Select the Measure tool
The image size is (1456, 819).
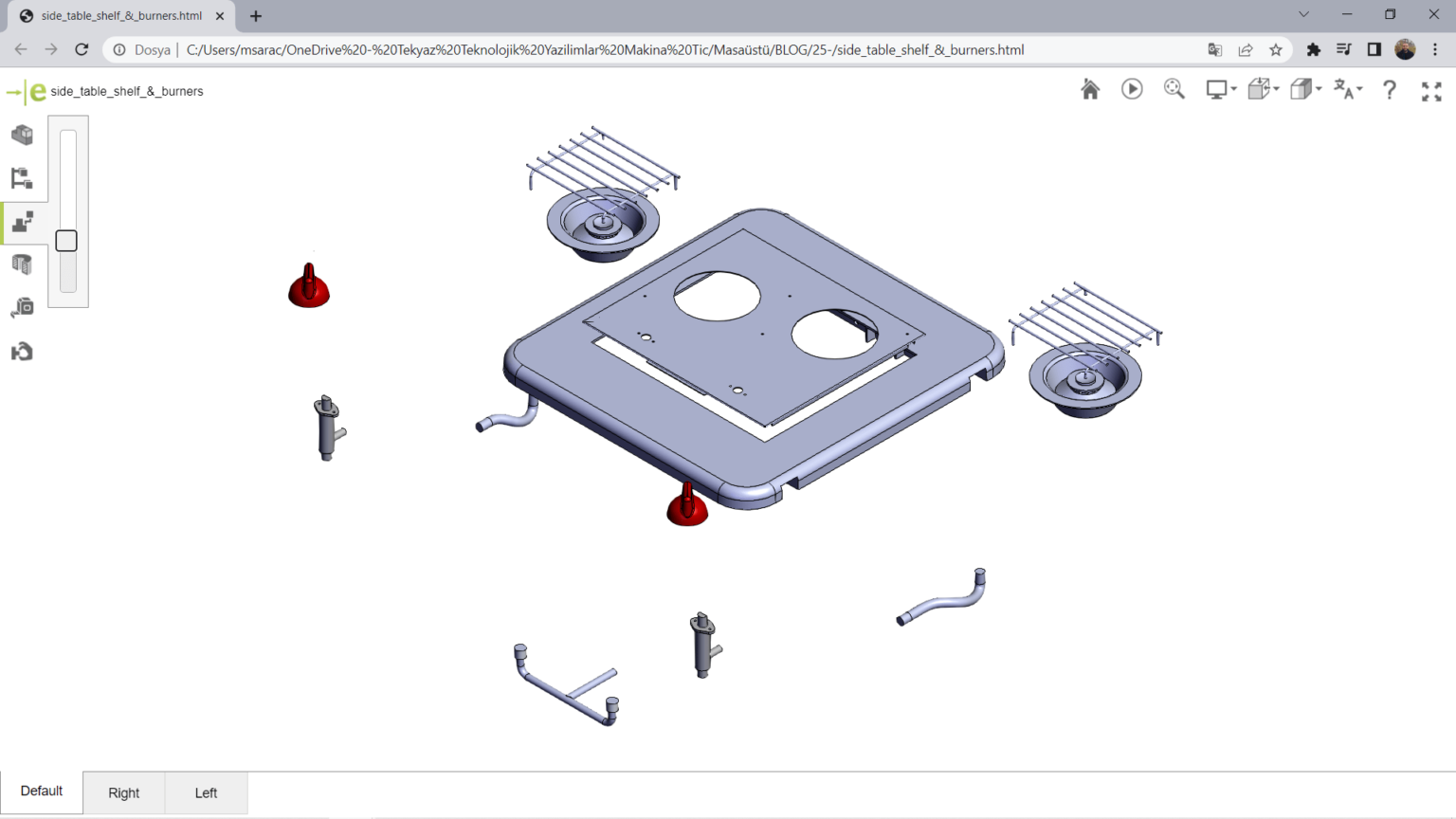[x=22, y=308]
